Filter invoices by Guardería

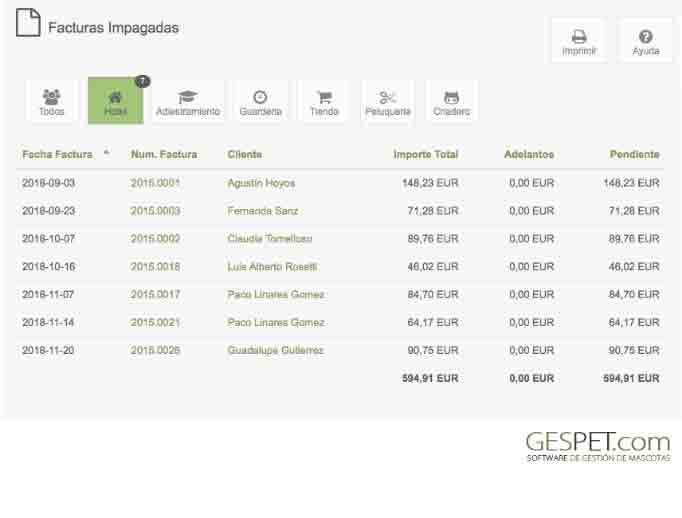260,101
